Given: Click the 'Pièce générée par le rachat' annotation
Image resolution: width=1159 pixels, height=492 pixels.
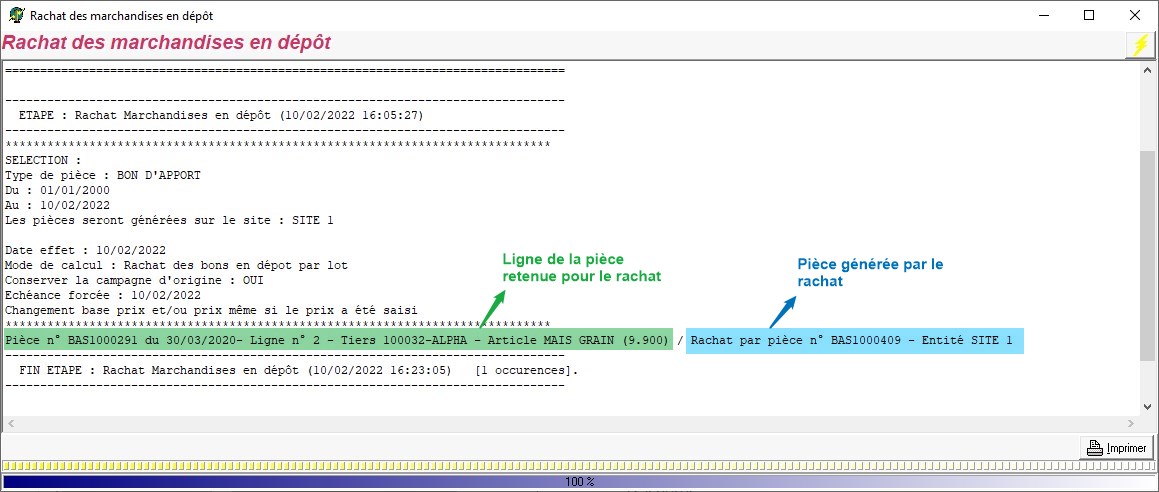Looking at the screenshot, I should 870,273.
